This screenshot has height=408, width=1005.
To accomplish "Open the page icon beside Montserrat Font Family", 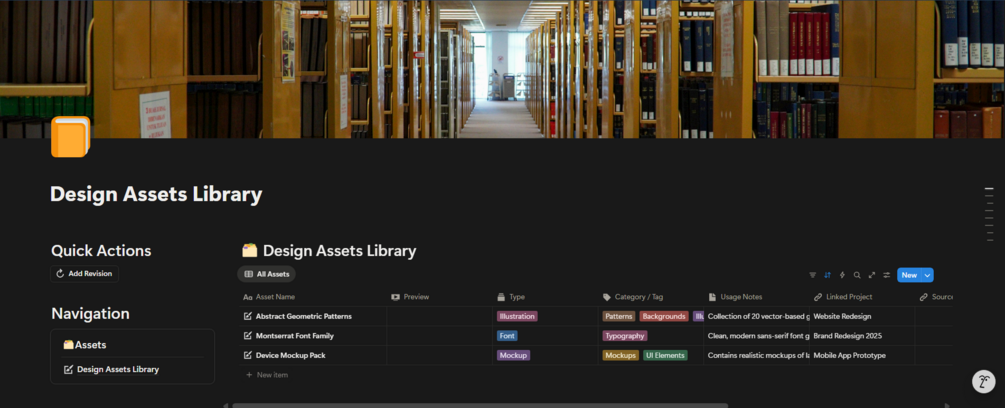I will click(x=248, y=336).
